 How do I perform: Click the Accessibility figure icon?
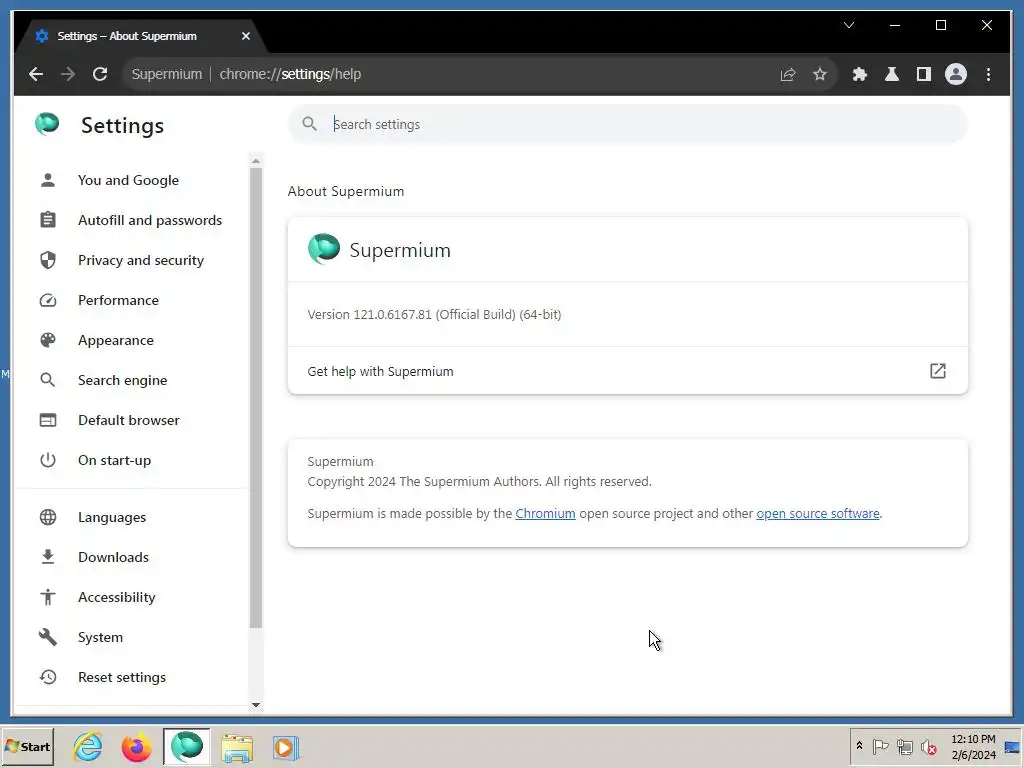[48, 597]
